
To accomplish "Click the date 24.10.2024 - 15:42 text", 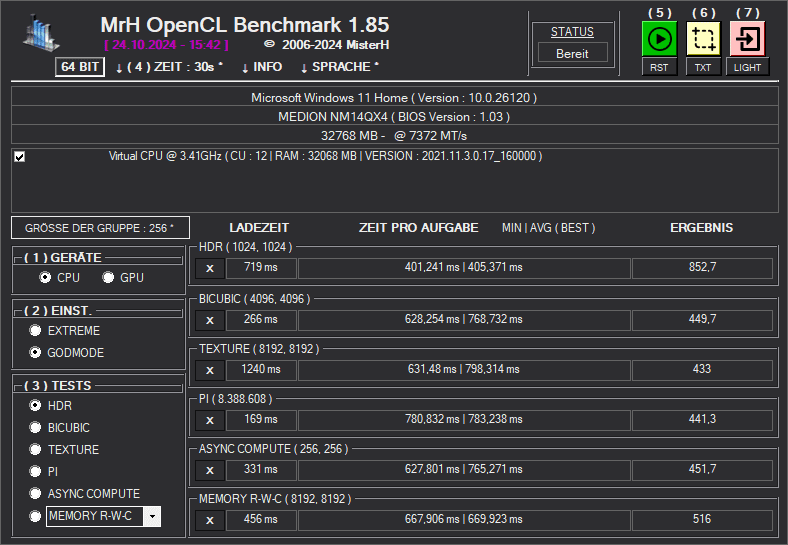I will point(167,45).
